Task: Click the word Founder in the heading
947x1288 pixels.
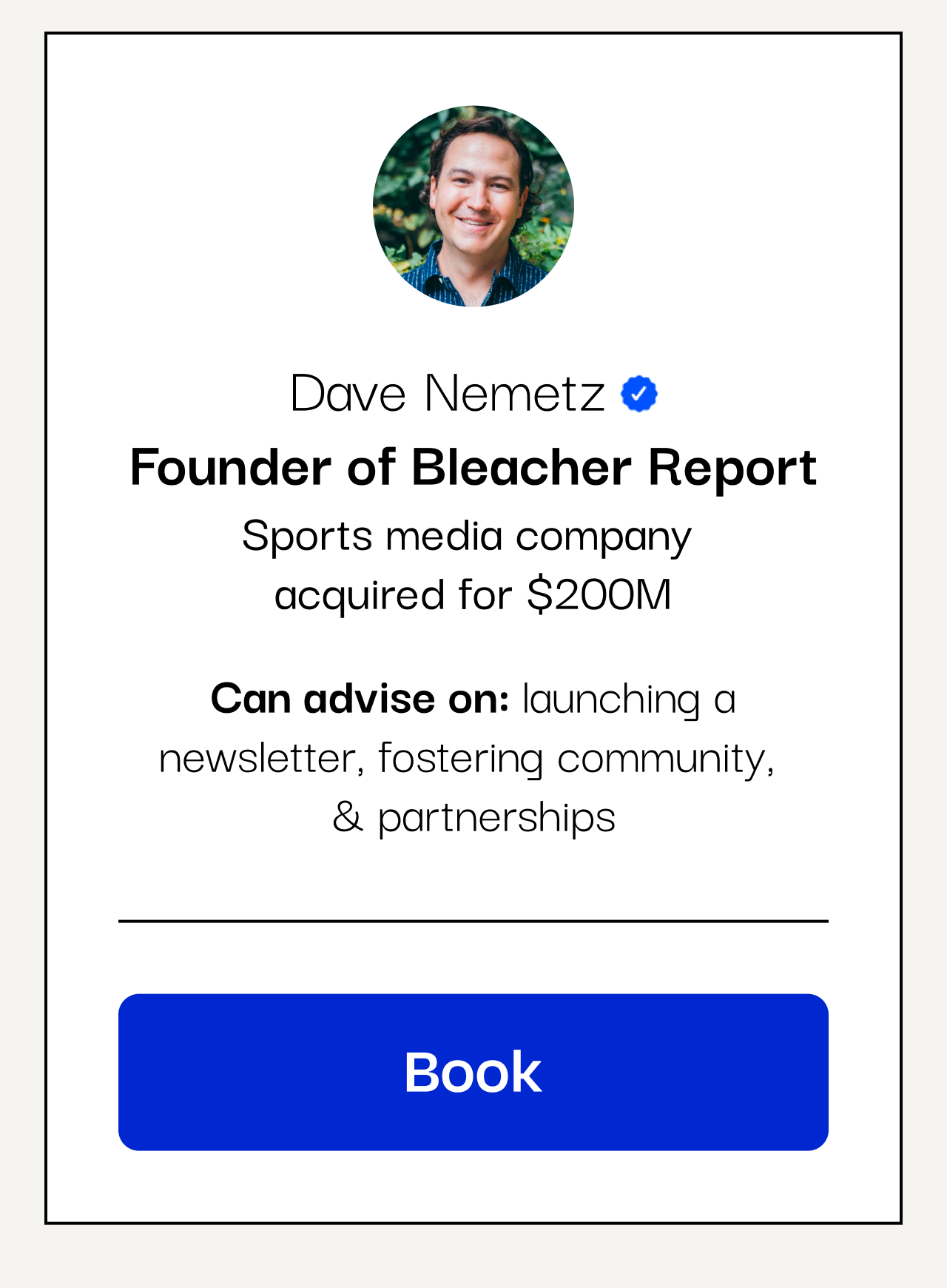Action: click(230, 467)
